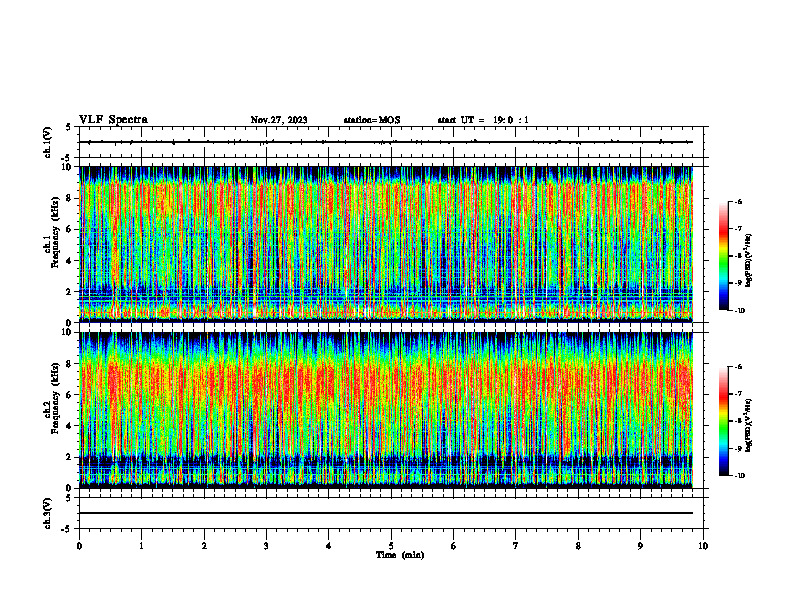
Task: Click time axis tick label "9"
Action: (x=640, y=546)
